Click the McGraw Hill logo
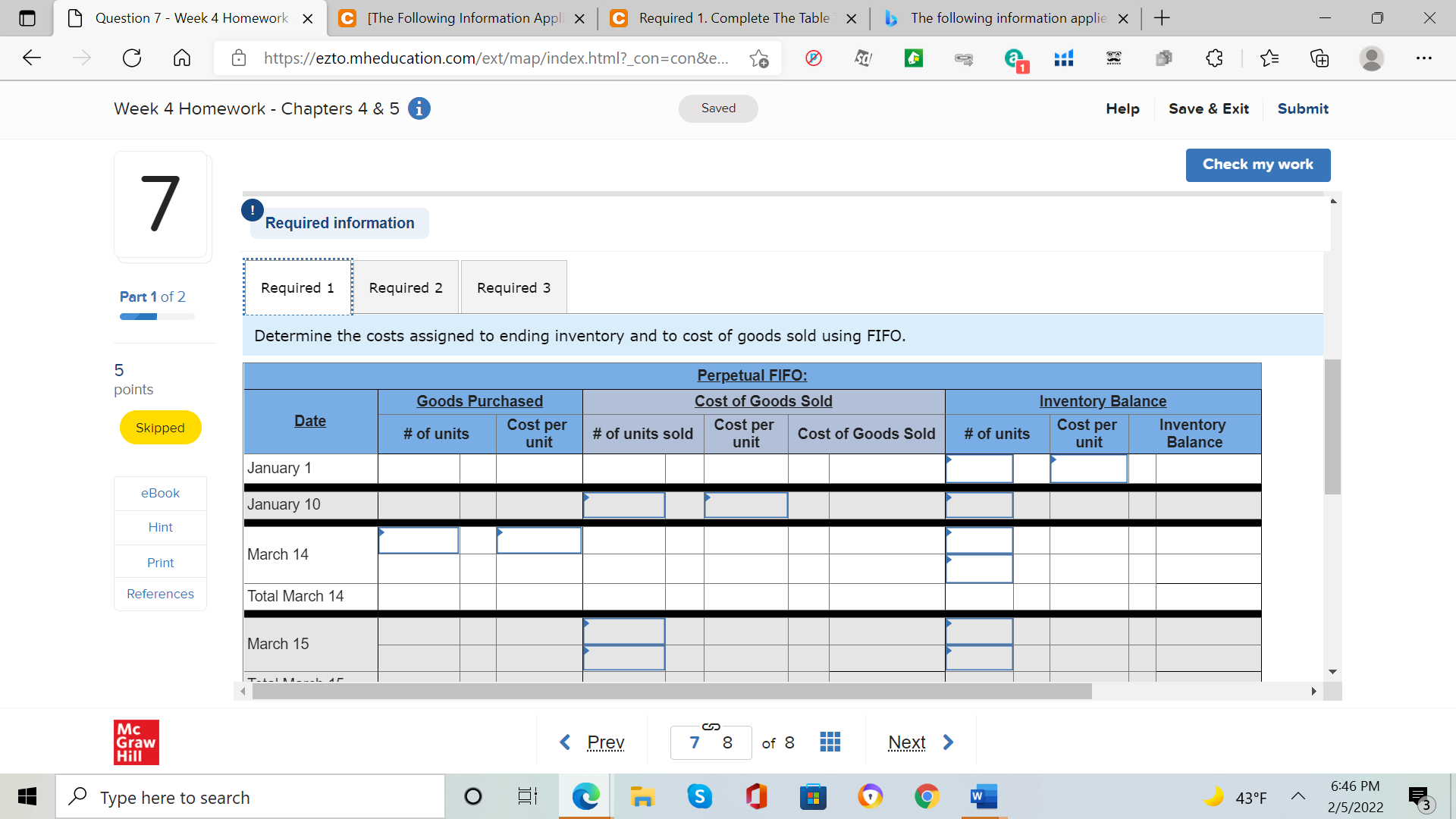1456x819 pixels. [136, 742]
